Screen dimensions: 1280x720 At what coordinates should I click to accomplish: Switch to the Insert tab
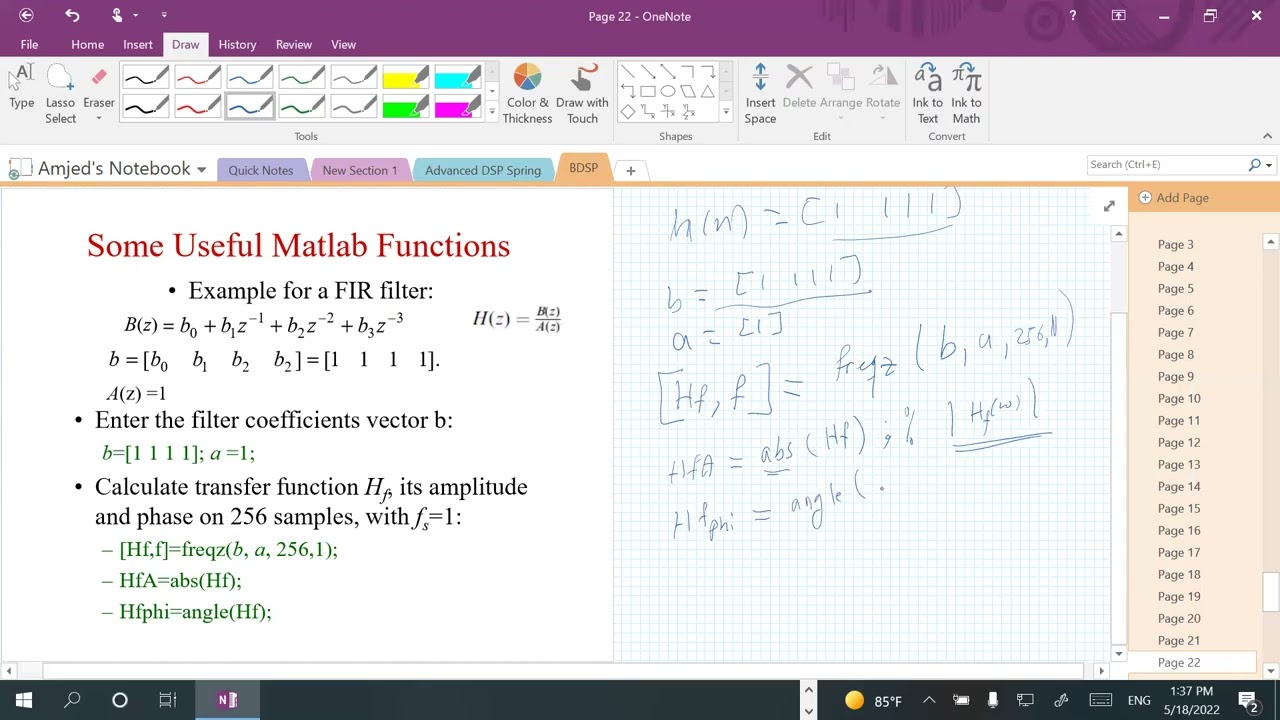point(138,44)
